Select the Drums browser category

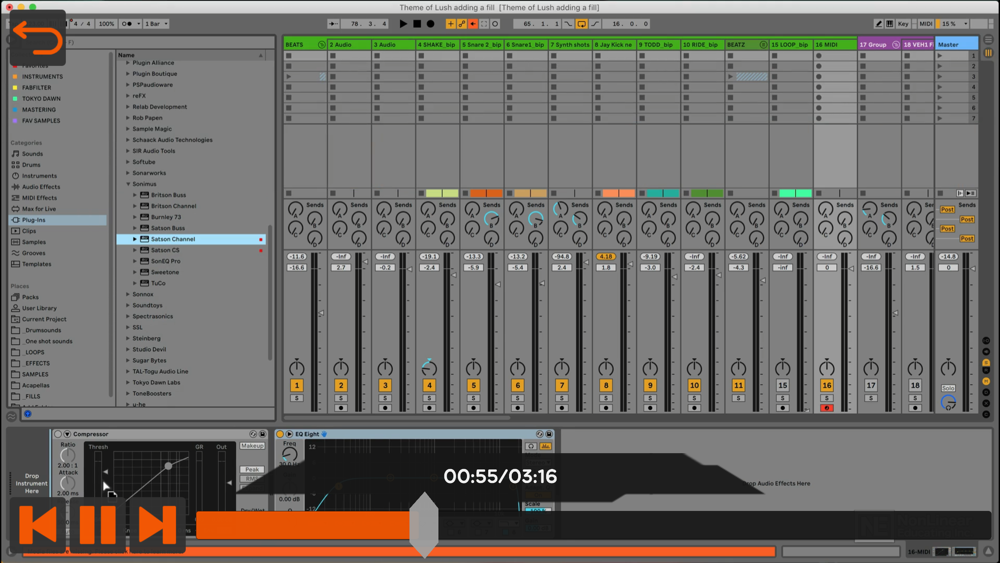31,165
